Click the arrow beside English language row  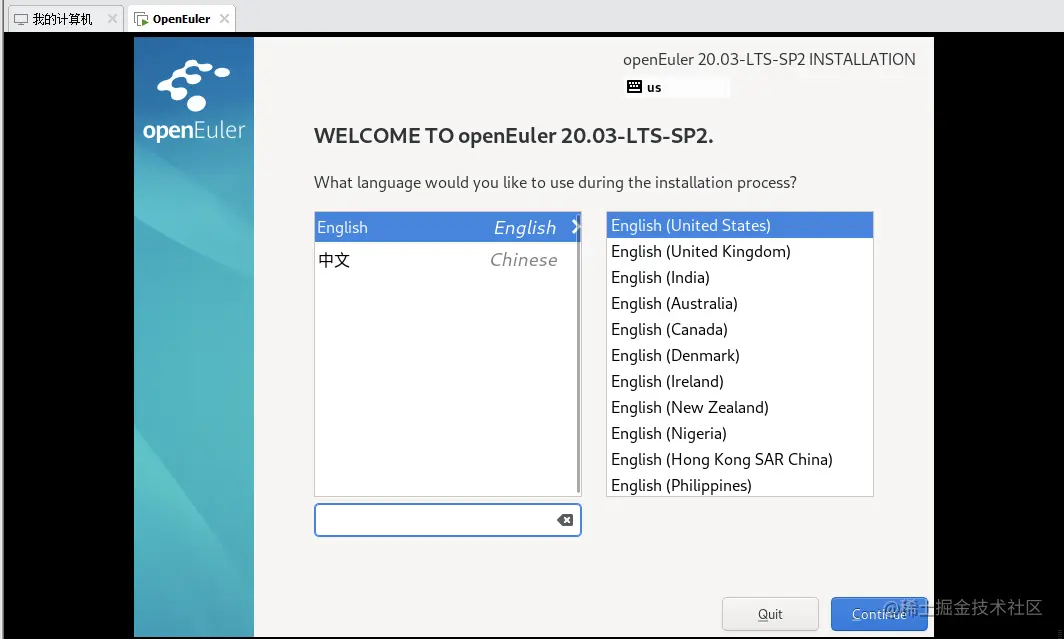[575, 227]
